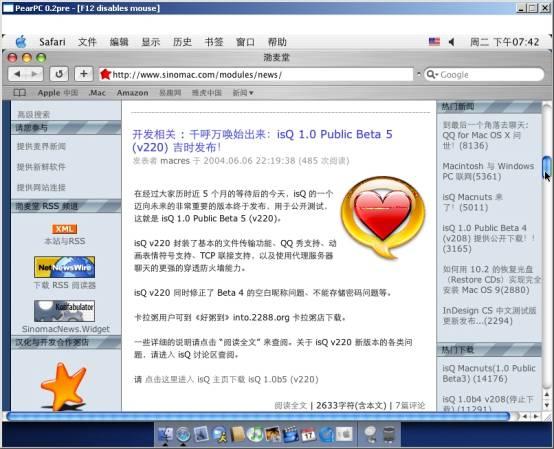This screenshot has width=554, height=449.
Task: Click the SinomacNews.Widget link
Action: 66,329
